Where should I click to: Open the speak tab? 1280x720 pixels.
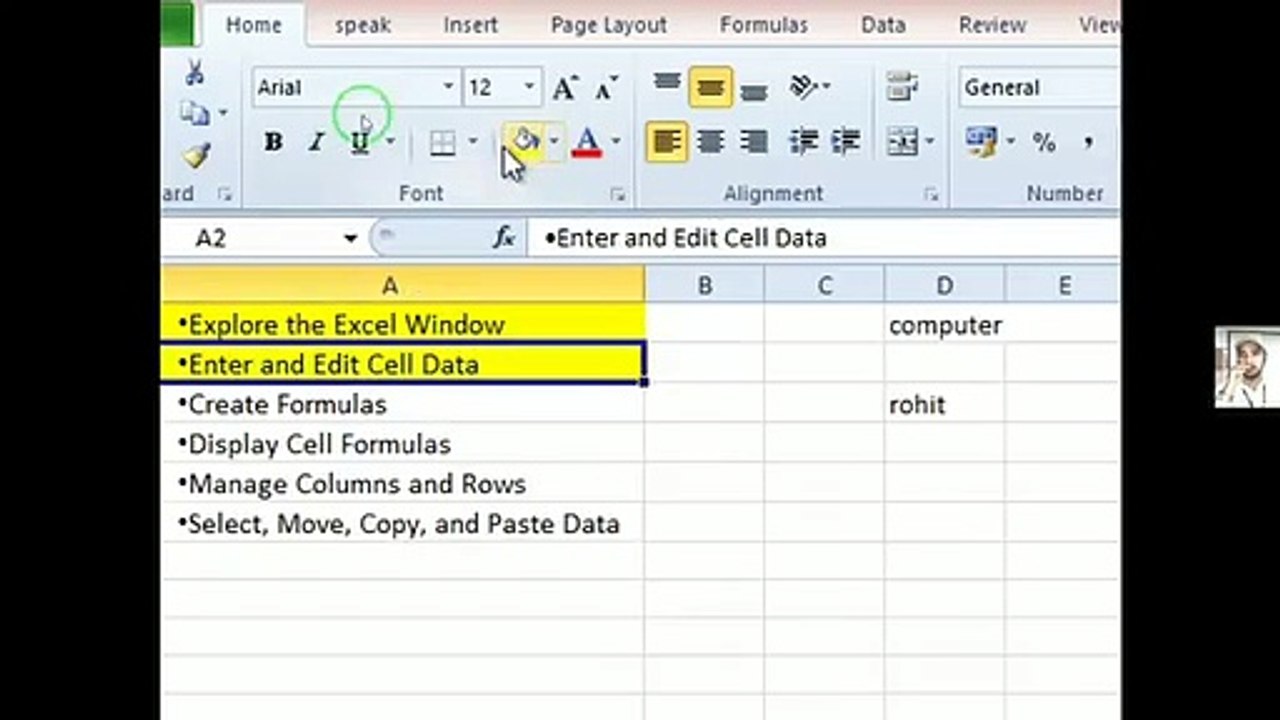(x=362, y=25)
